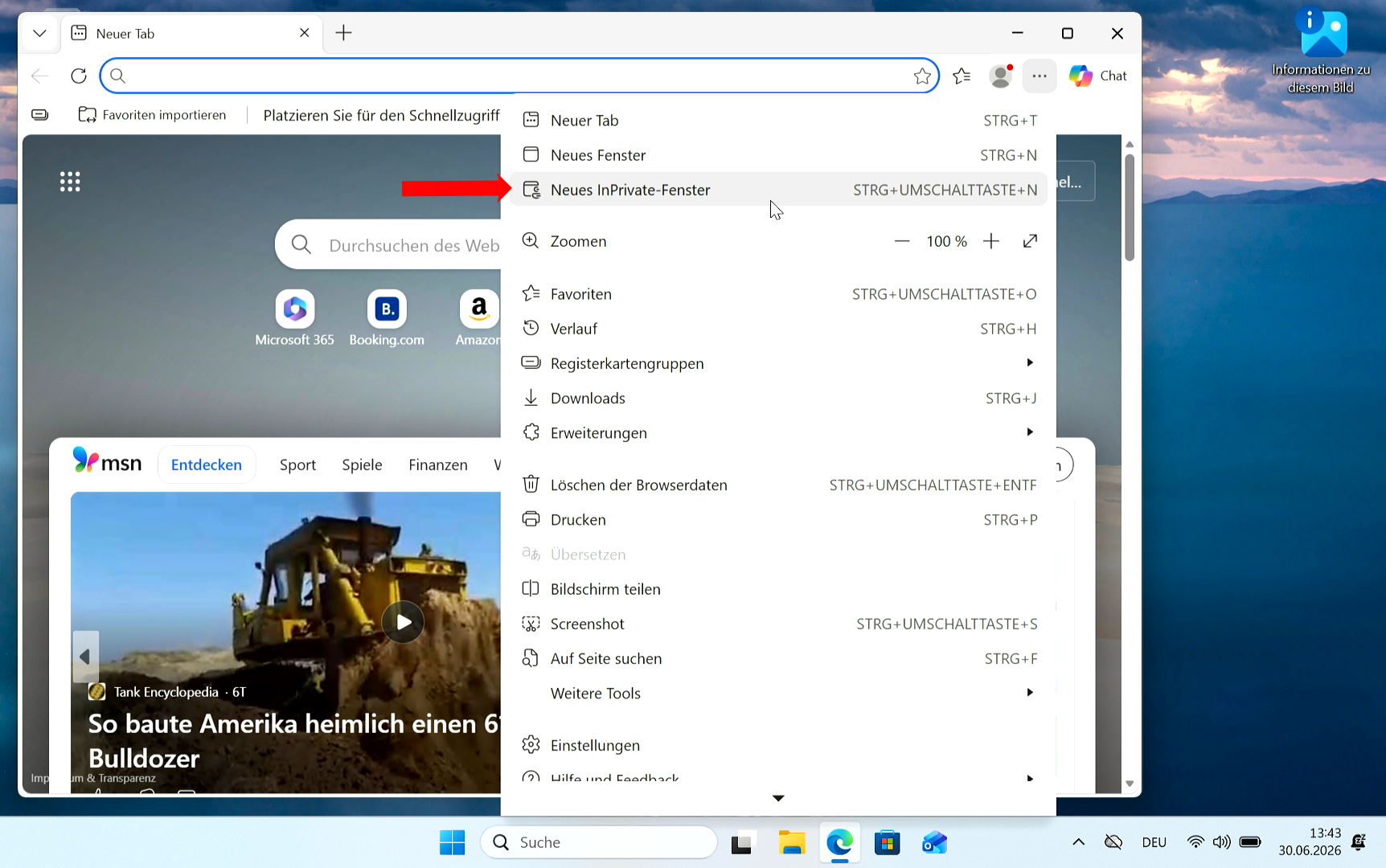This screenshot has width=1386, height=868.
Task: Increase zoom with the plus button
Action: pyautogui.click(x=991, y=241)
